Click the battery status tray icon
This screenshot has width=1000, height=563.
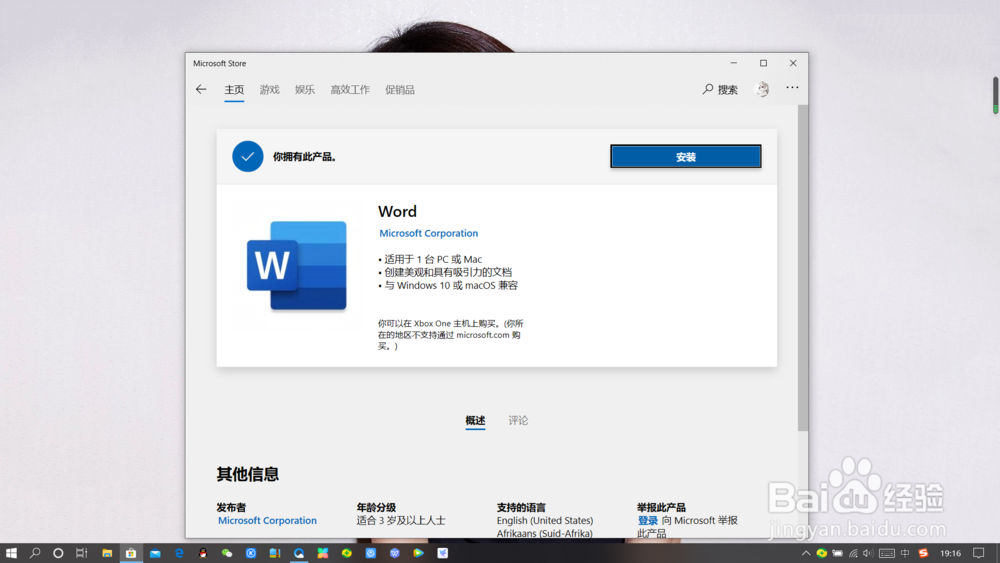[837, 553]
